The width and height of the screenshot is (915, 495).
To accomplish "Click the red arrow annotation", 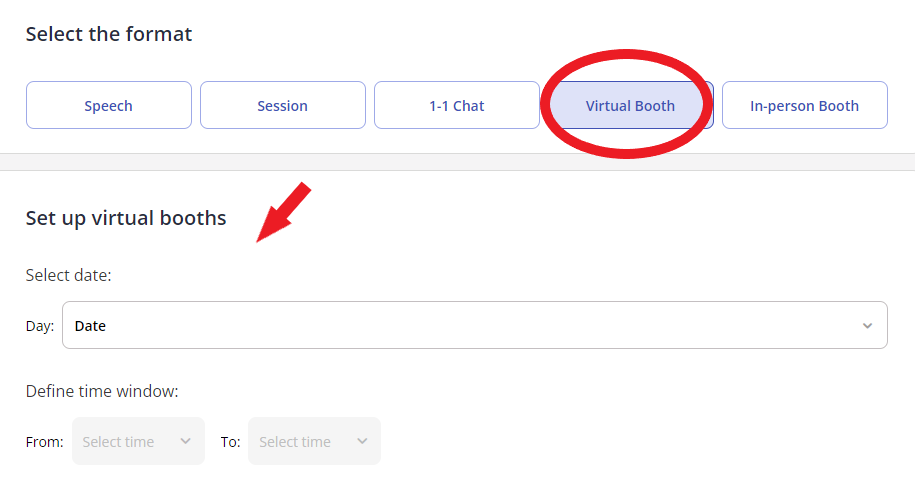I will click(284, 212).
